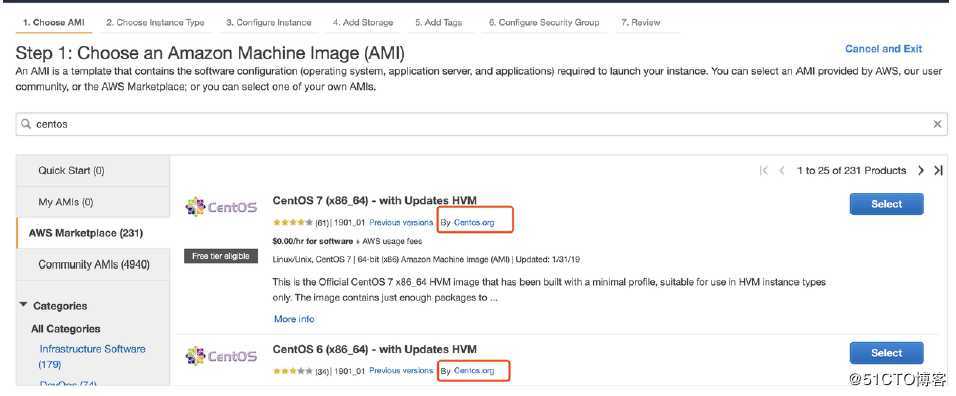Viewport: 956px width, 396px height.
Task: Select the My AMIs (0) tab
Action: click(93, 202)
